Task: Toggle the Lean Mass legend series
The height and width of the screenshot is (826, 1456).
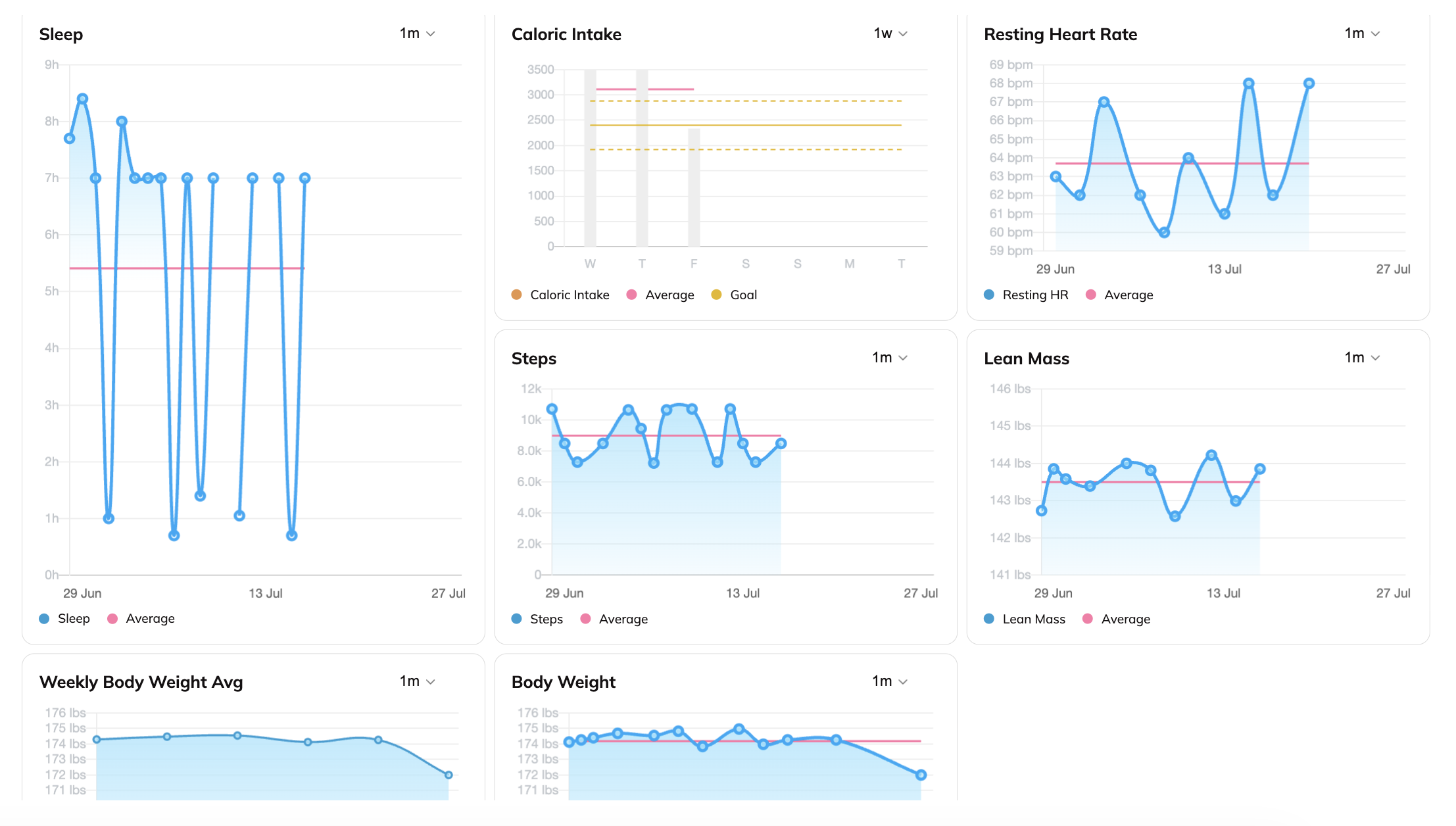Action: coord(1025,619)
